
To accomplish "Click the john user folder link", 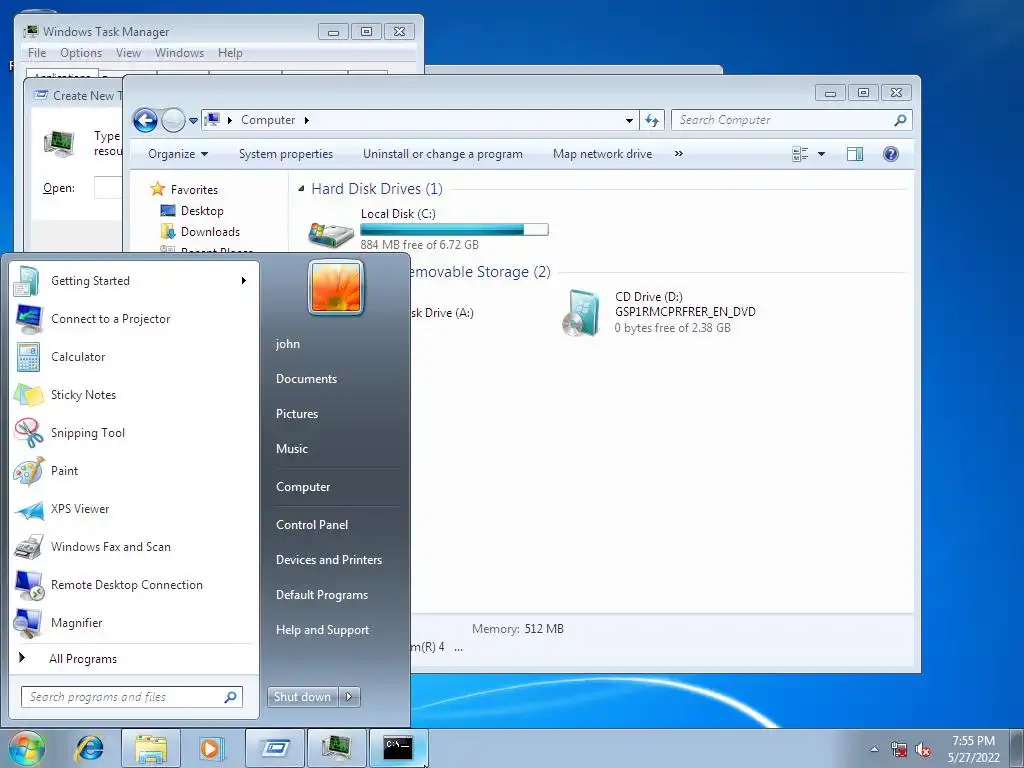I will pyautogui.click(x=287, y=344).
